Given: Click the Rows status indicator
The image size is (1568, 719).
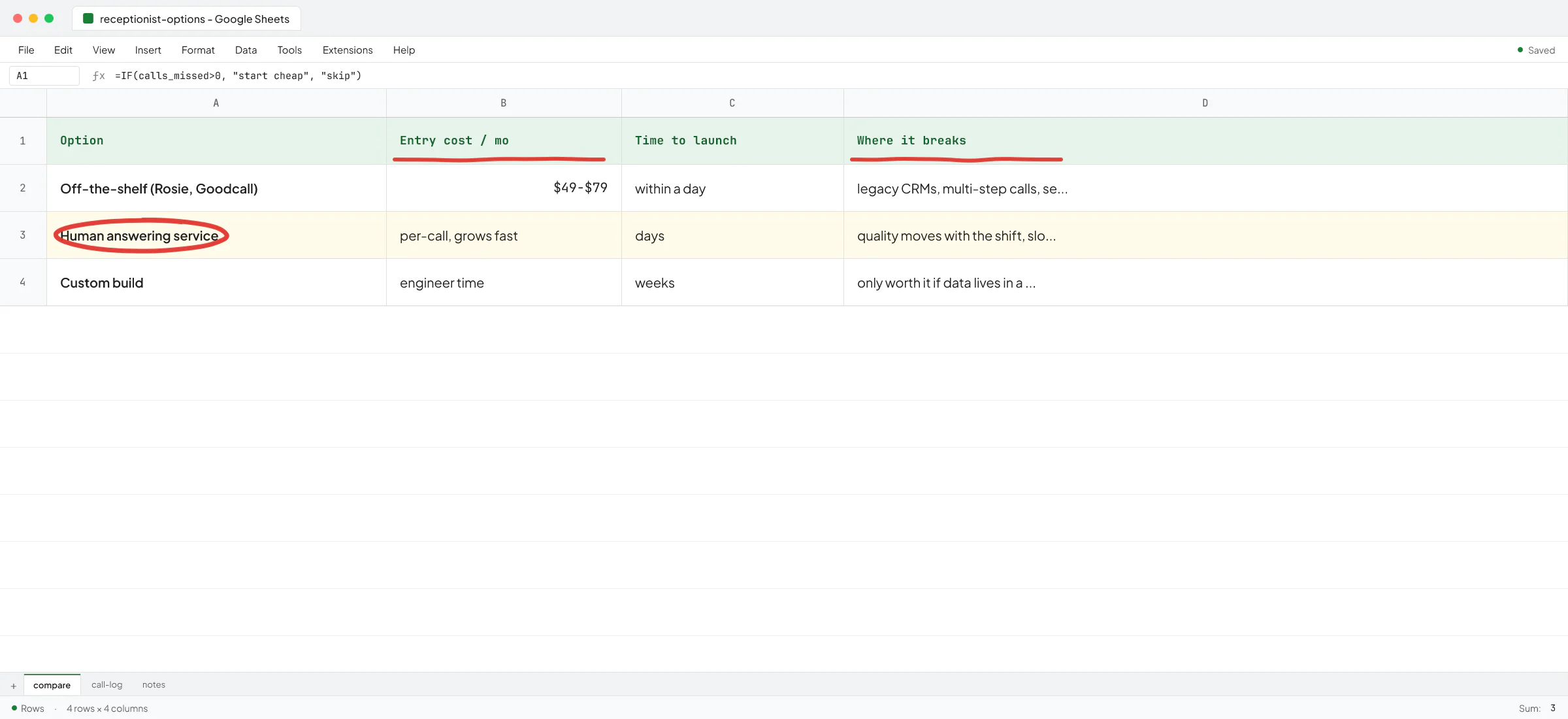Looking at the screenshot, I should (28, 709).
